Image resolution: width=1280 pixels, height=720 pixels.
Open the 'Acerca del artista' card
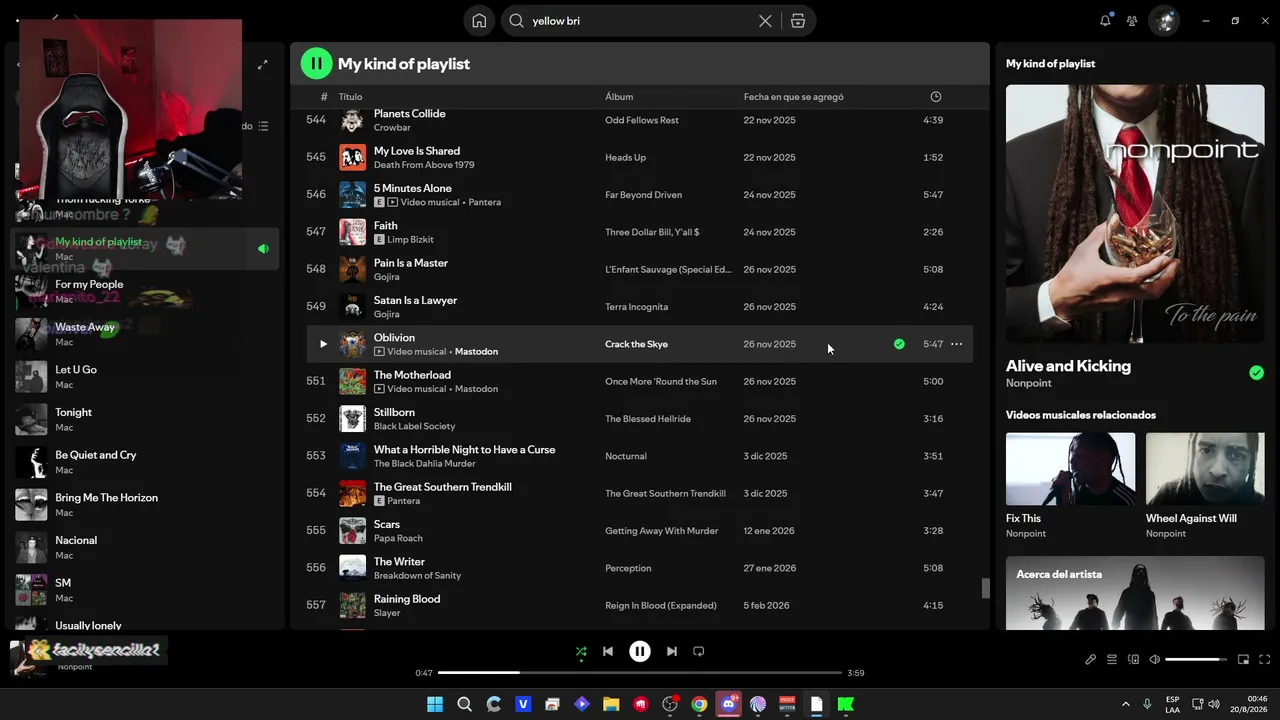click(x=1135, y=593)
